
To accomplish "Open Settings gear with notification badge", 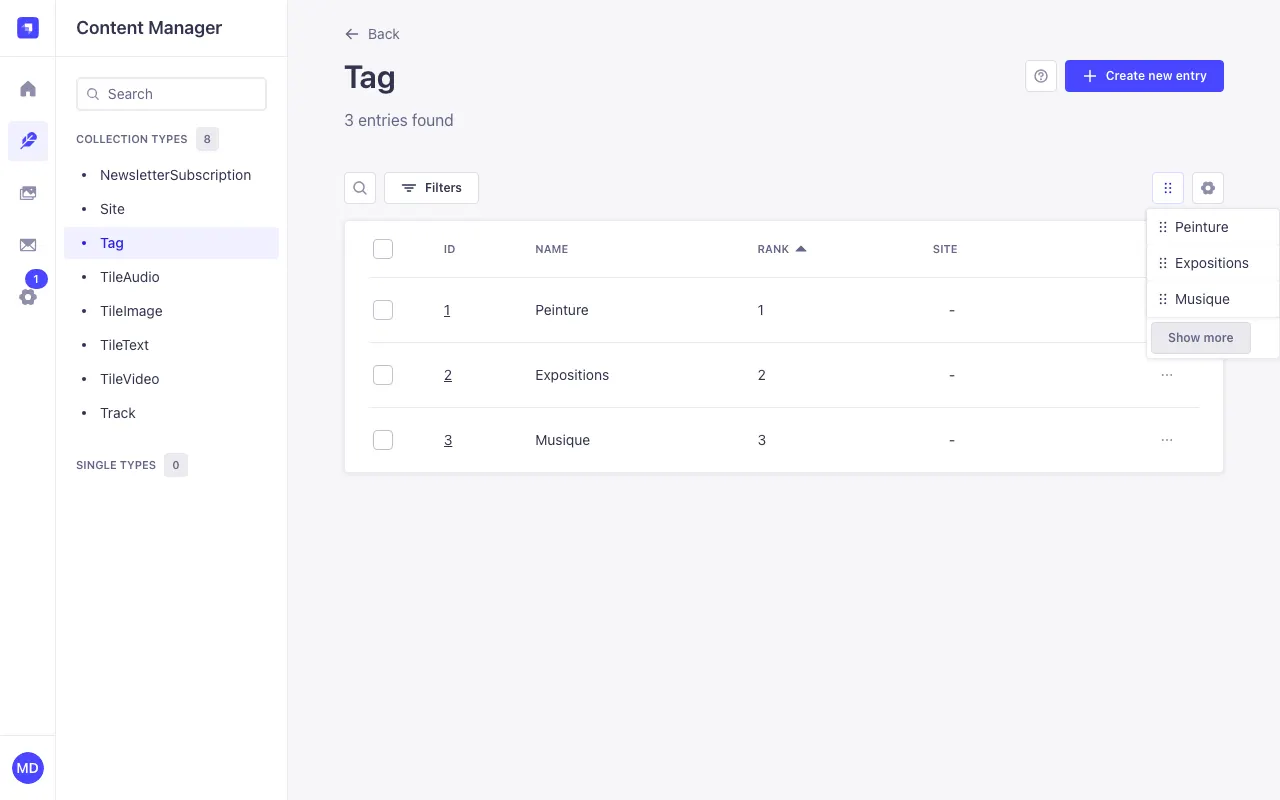I will [x=28, y=297].
